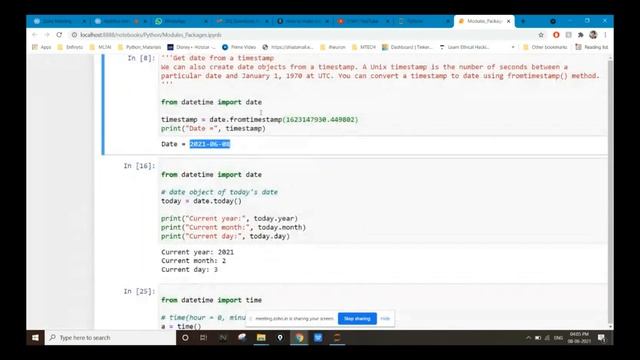Click the output 'Current month: 2'
The height and width of the screenshot is (360, 640).
click(193, 261)
